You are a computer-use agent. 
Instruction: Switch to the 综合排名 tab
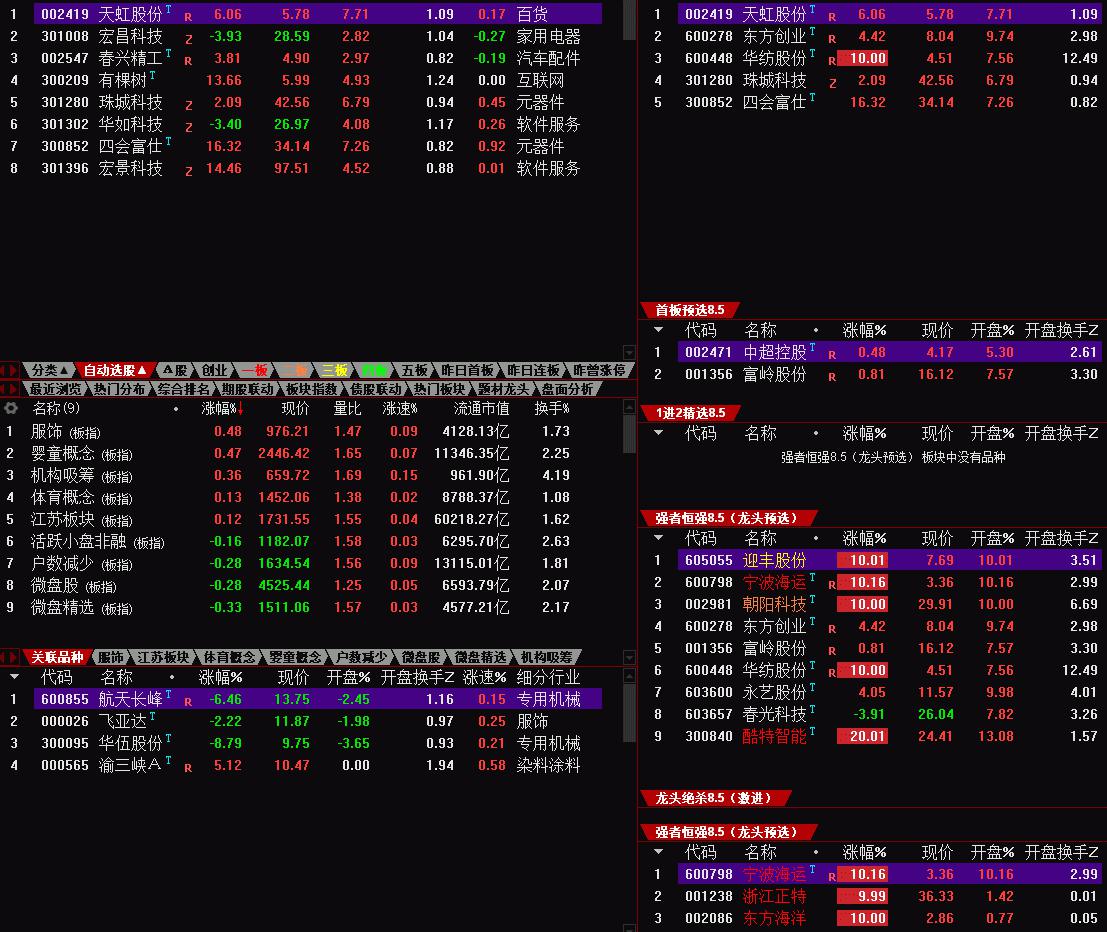pyautogui.click(x=184, y=388)
